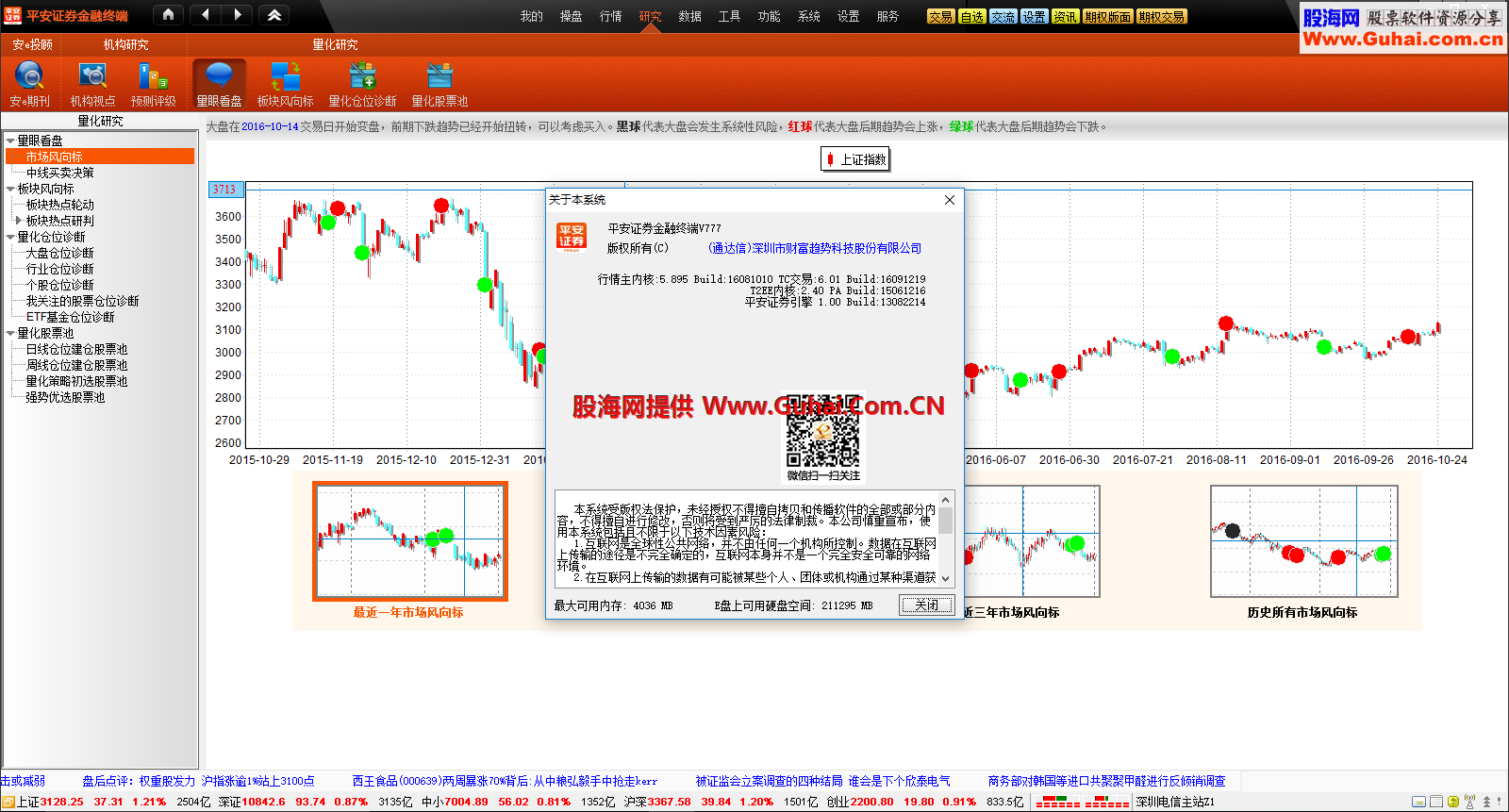Click the double up-arrow status icon
This screenshot has width=1509, height=812.
coord(1486,802)
